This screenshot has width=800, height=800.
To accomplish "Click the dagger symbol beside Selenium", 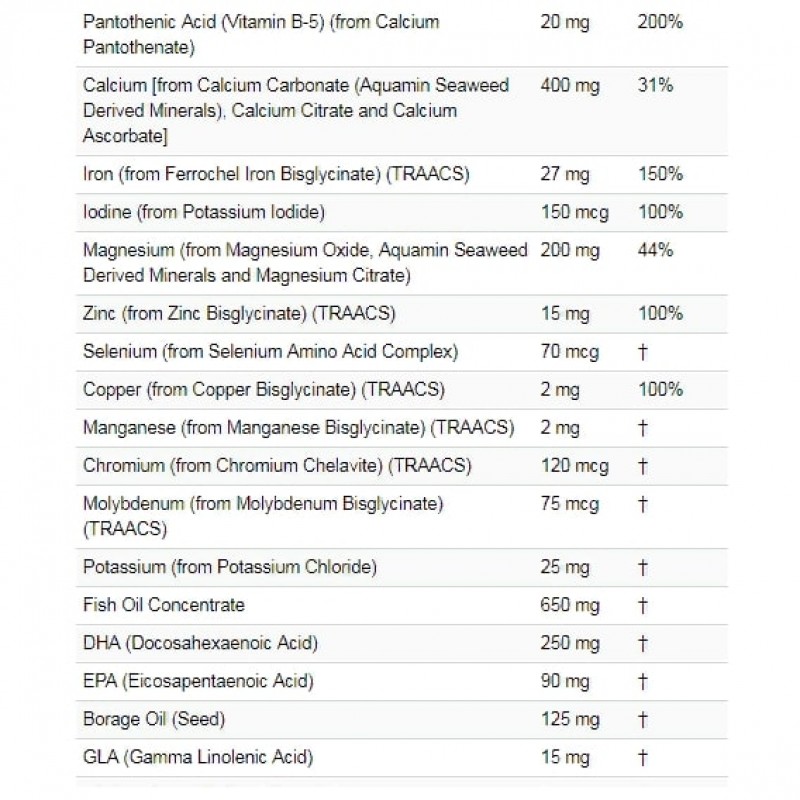I will coord(642,351).
